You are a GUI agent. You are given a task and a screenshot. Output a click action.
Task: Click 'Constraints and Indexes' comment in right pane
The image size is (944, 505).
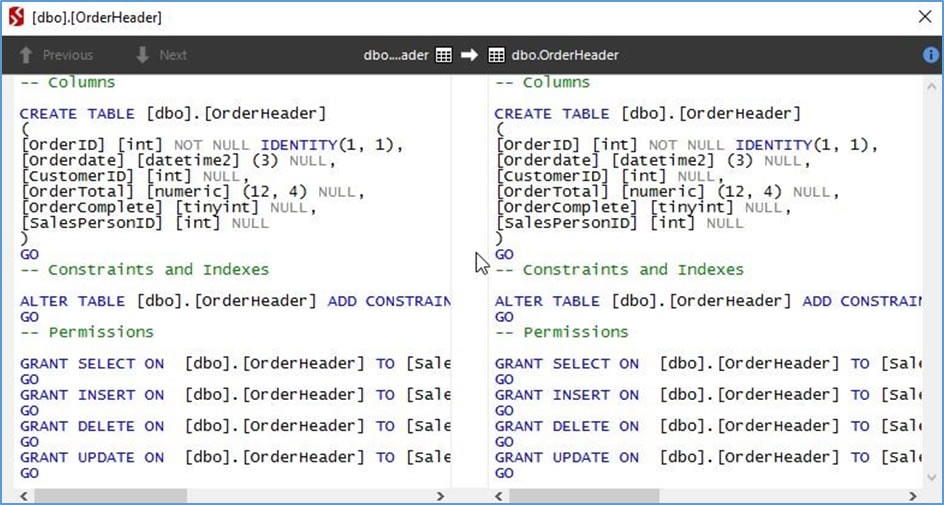coord(620,270)
